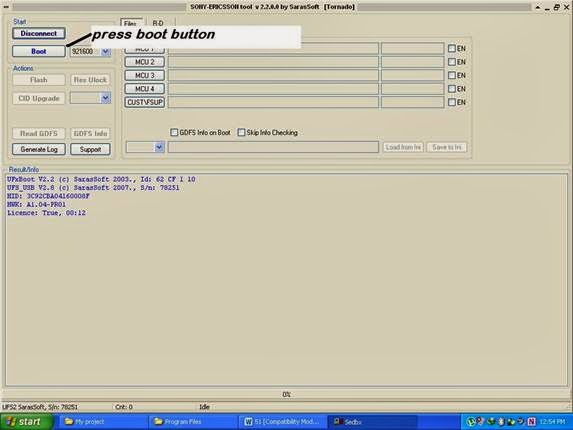Click the Windows start button

pyautogui.click(x=26, y=422)
